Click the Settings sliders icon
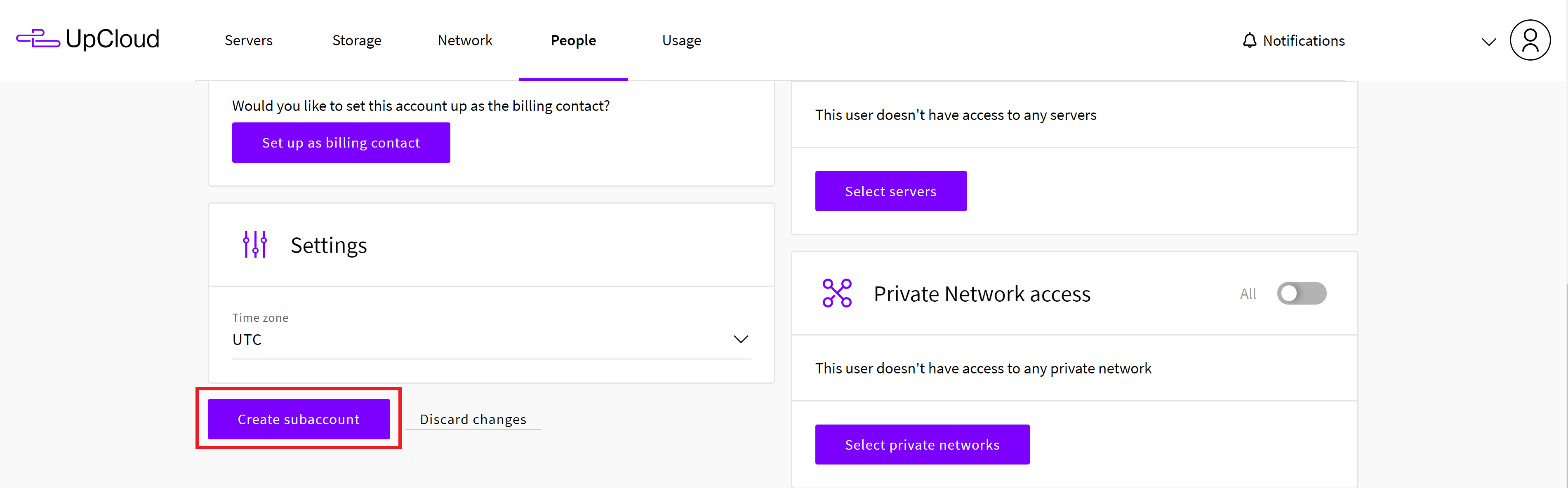Viewport: 1568px width, 488px height. click(x=254, y=244)
